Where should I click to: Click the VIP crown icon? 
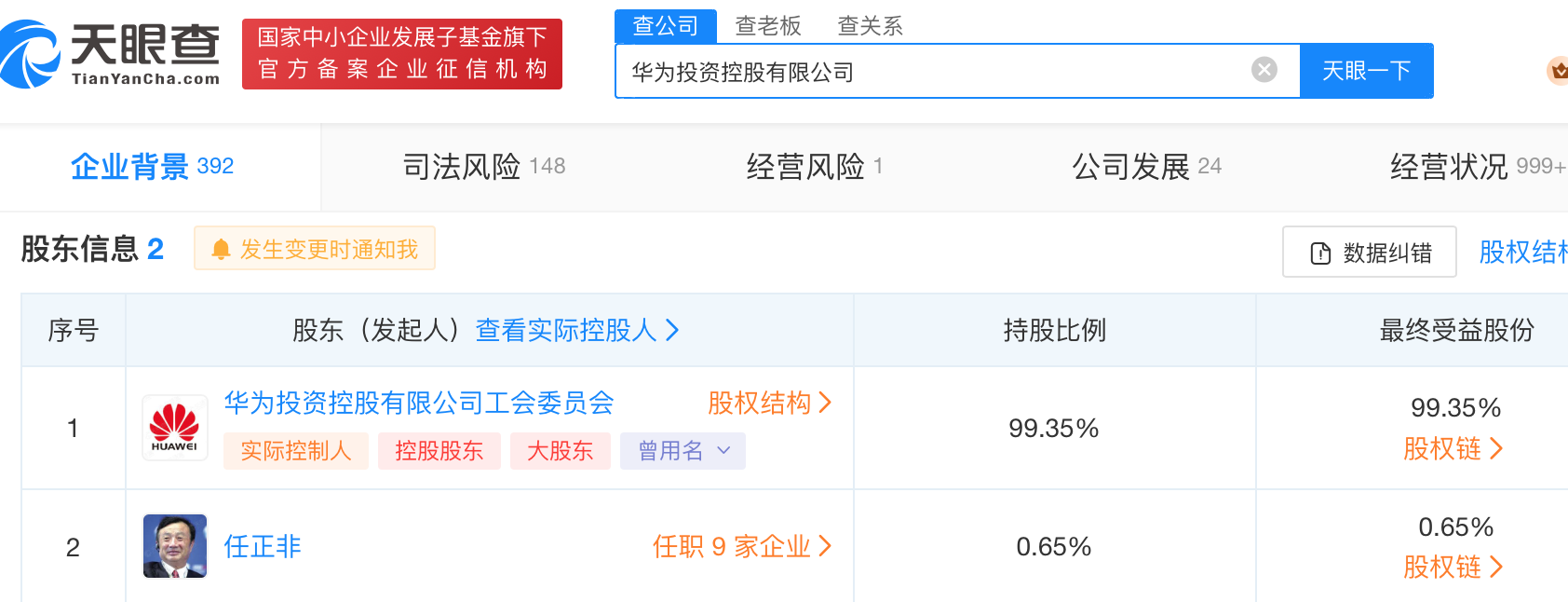(x=1557, y=70)
